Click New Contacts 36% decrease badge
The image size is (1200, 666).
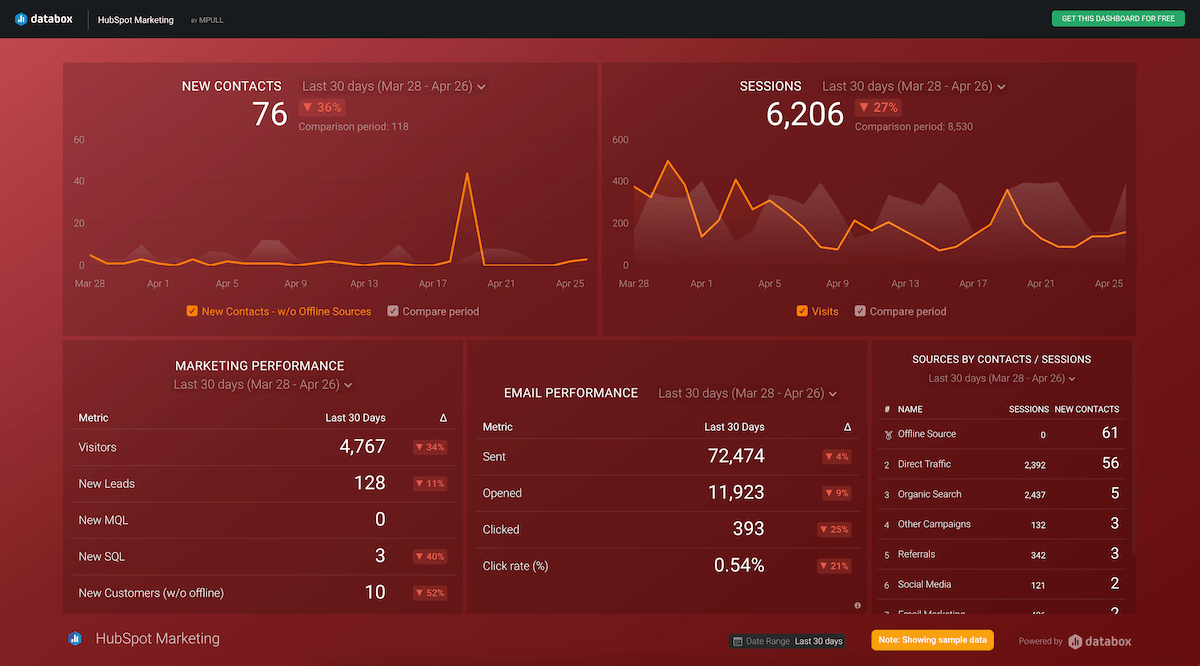click(321, 107)
